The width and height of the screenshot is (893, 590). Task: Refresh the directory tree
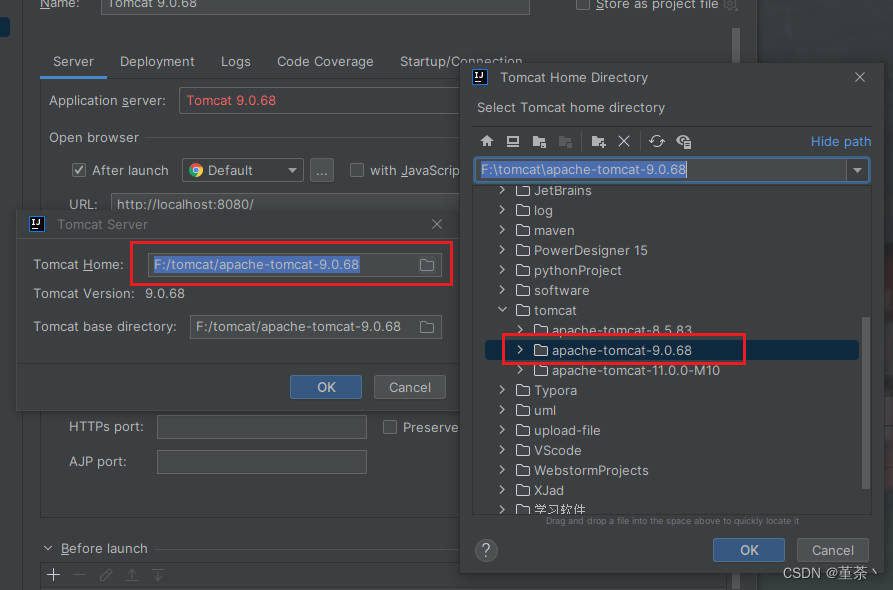click(657, 141)
